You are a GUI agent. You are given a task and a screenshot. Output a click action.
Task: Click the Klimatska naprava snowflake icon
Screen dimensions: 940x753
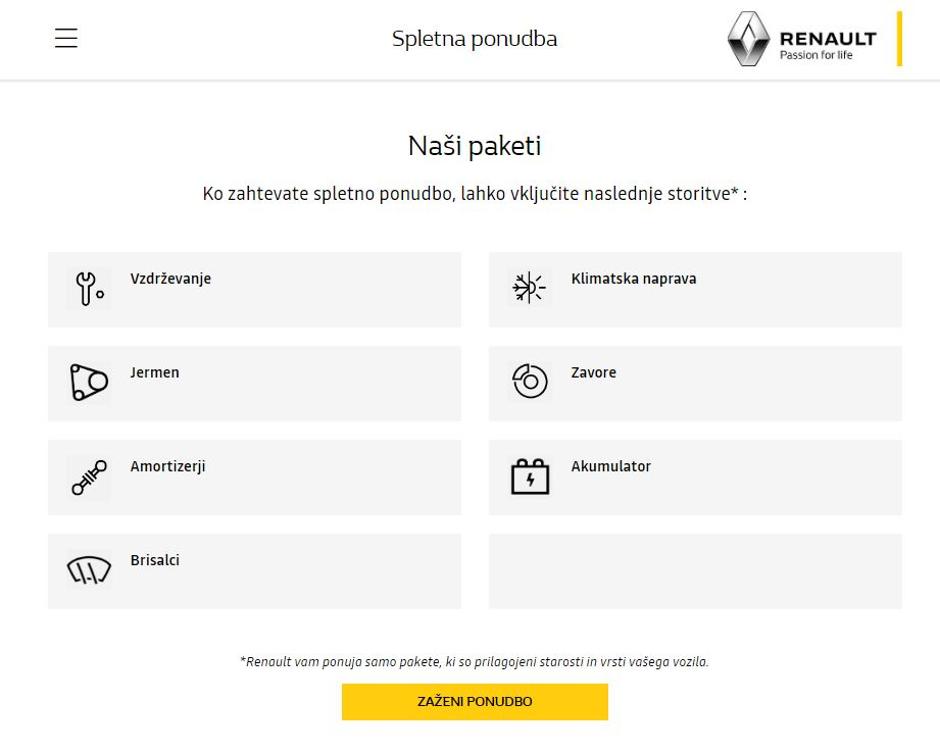tap(529, 287)
